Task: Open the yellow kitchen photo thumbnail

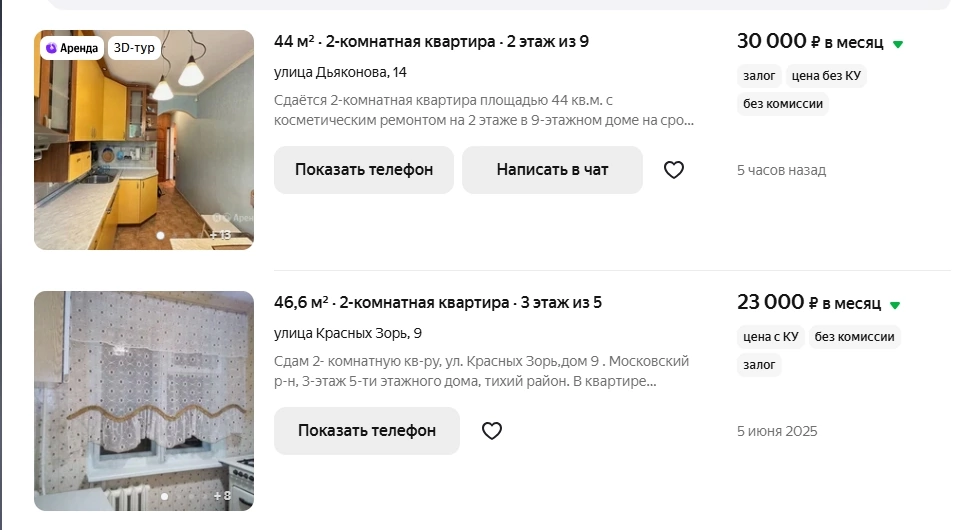Action: tap(144, 140)
